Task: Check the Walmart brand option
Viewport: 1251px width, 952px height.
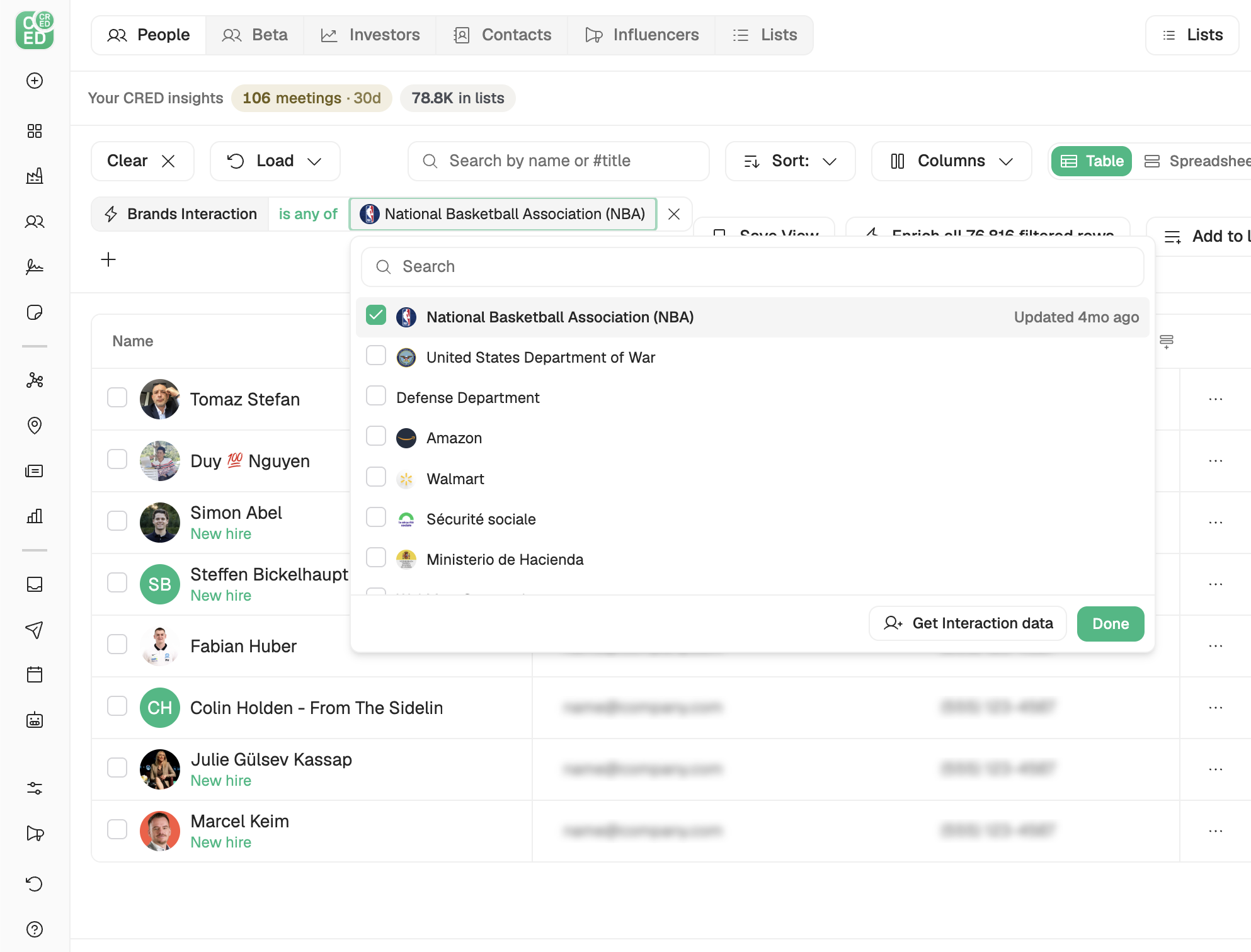Action: point(376,477)
